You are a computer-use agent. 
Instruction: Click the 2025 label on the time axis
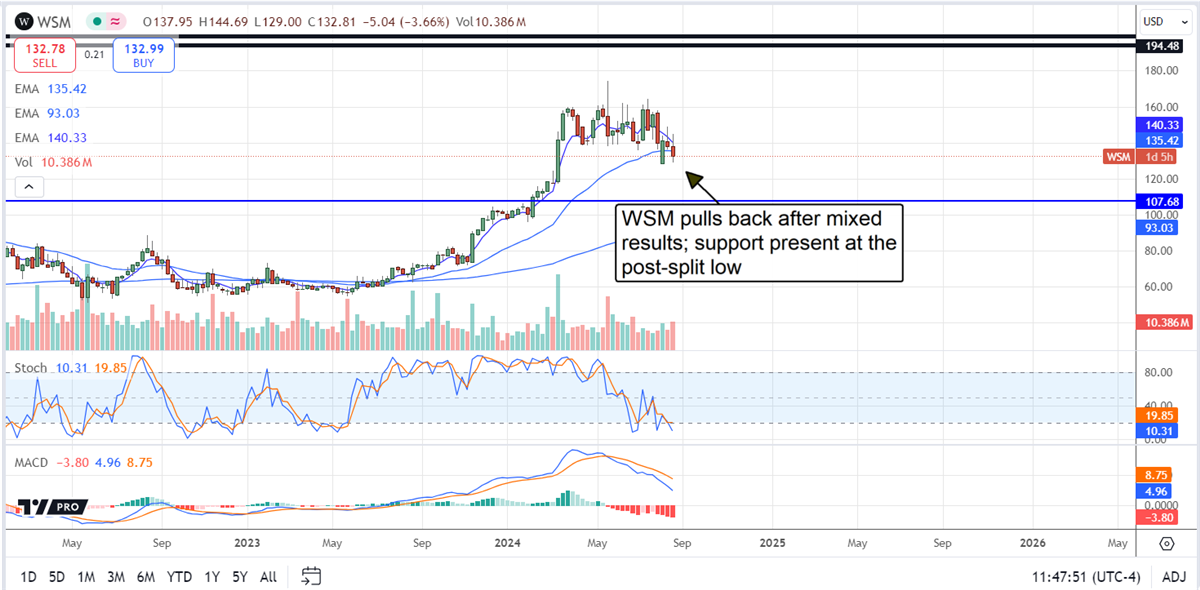point(771,543)
